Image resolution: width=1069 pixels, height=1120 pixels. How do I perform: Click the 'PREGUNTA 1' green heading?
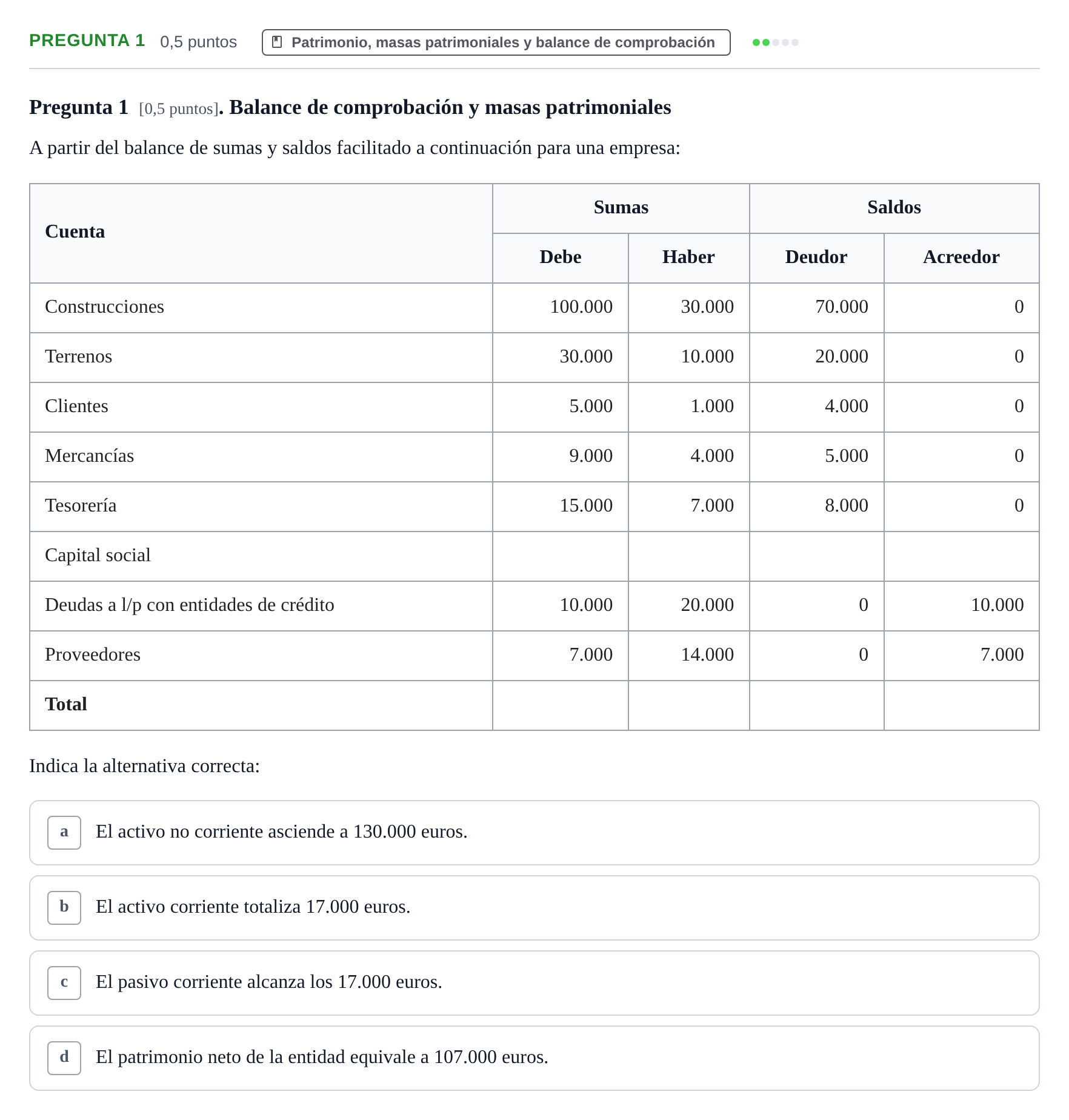(x=87, y=41)
